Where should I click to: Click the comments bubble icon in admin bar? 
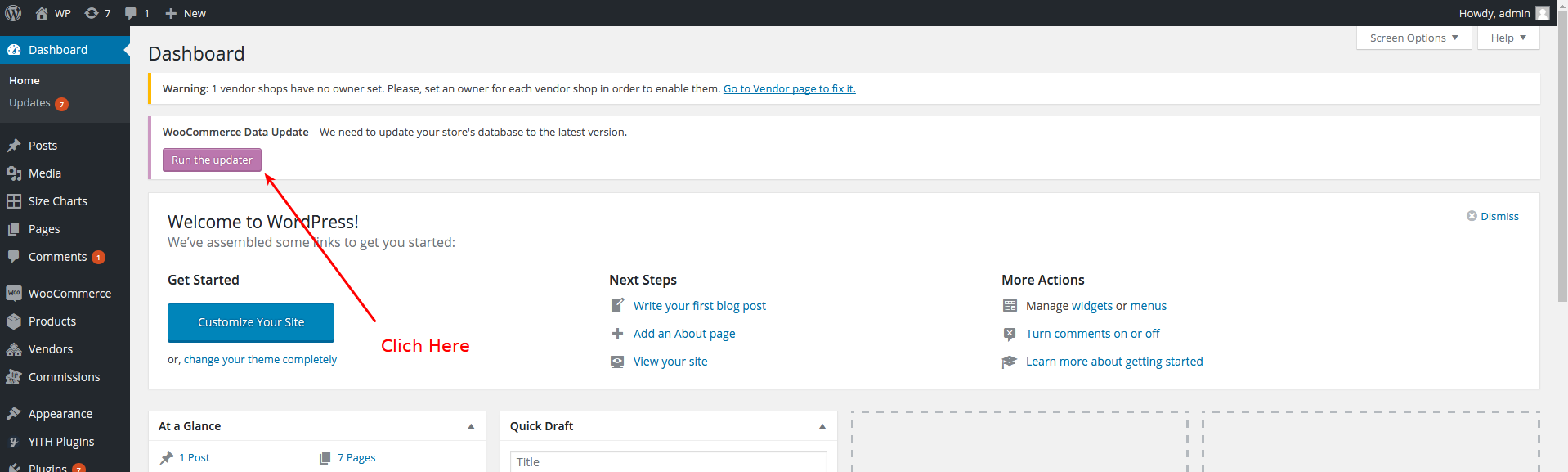tap(131, 13)
